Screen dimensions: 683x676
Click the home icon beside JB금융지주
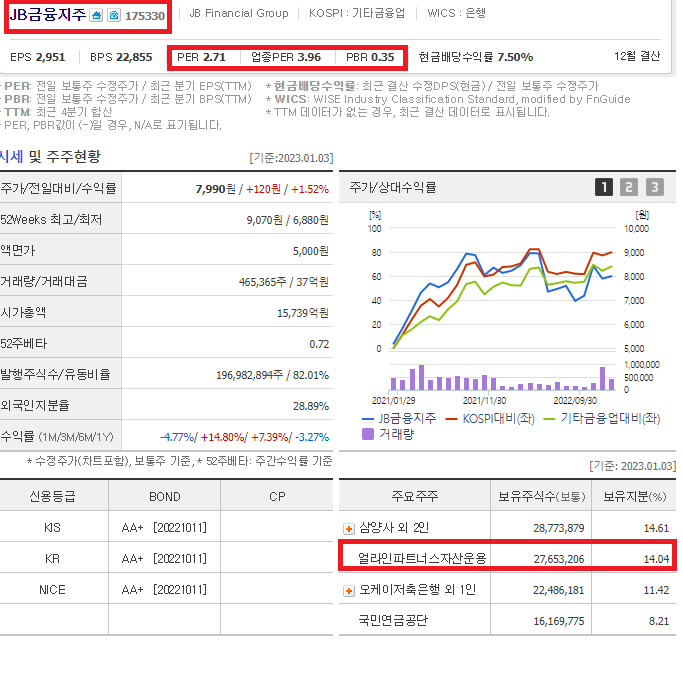coord(96,16)
